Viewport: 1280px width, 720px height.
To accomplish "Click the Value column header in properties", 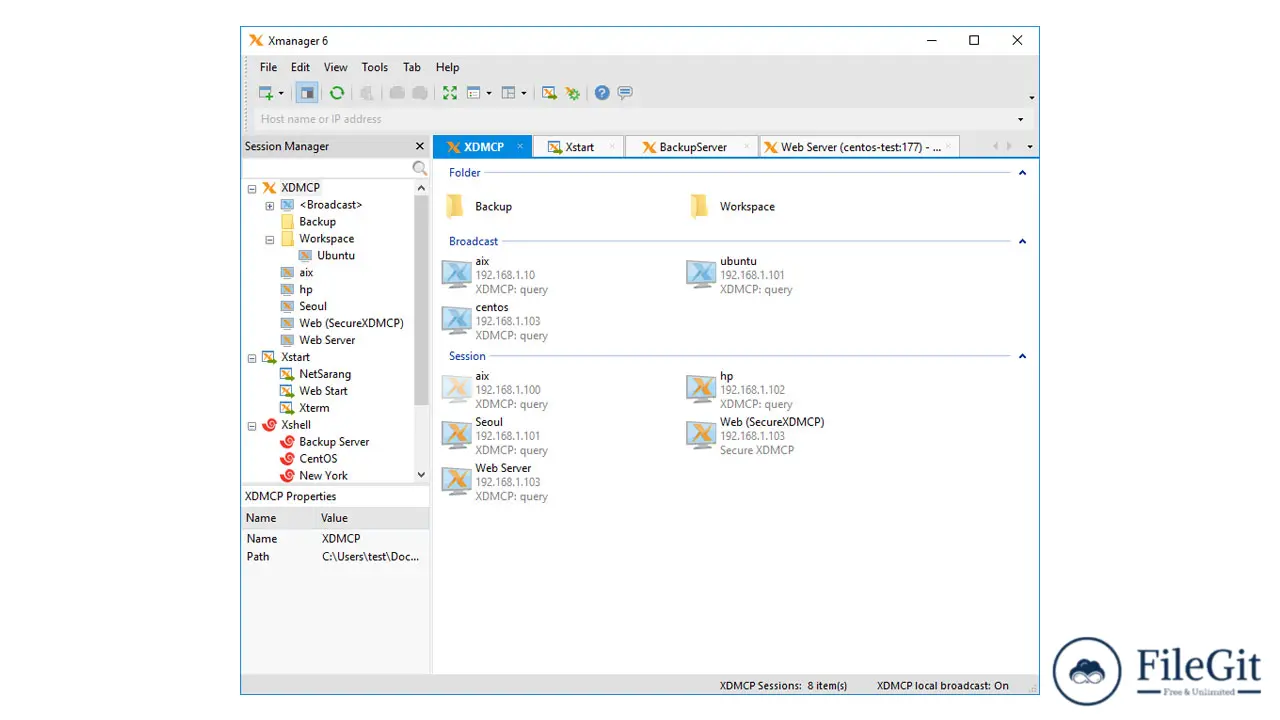I will (x=373, y=518).
